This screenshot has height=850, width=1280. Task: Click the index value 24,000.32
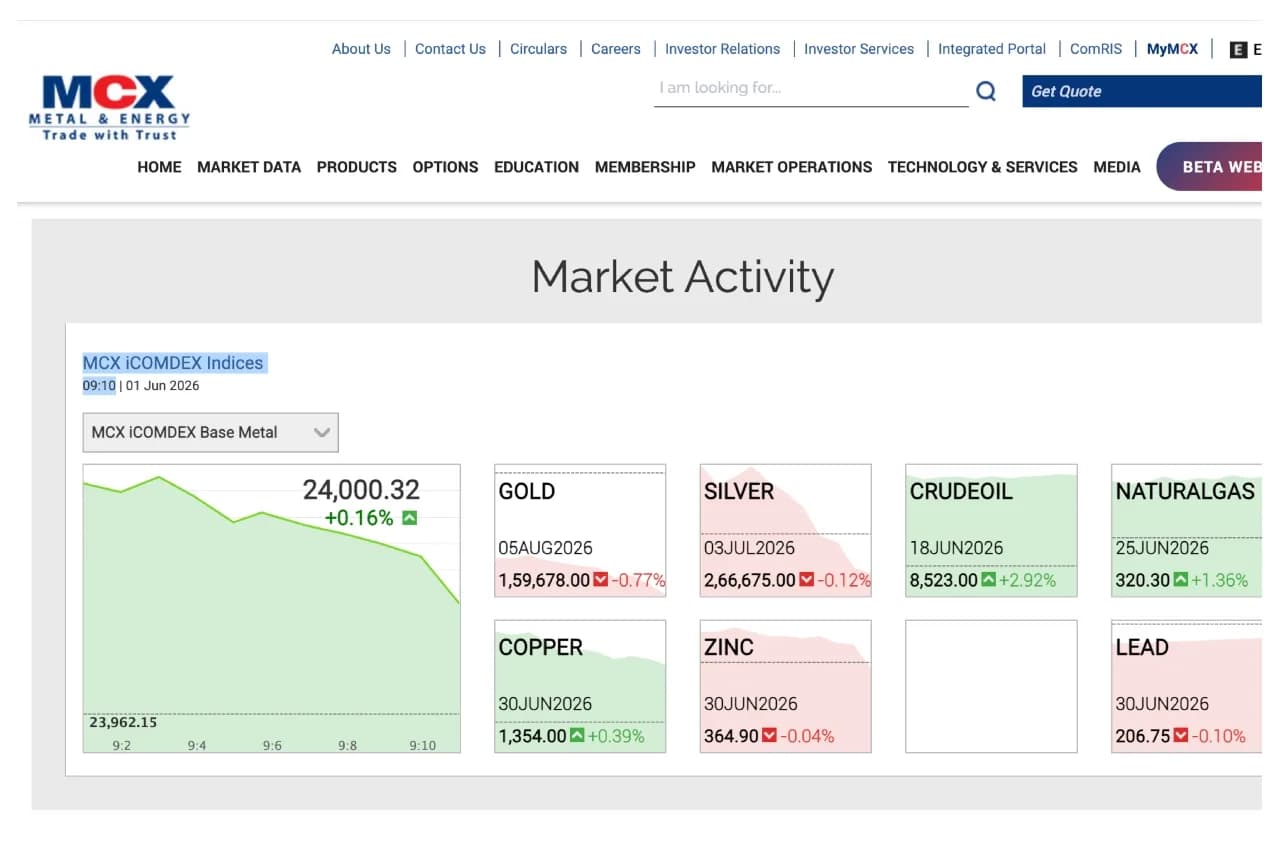pos(361,490)
